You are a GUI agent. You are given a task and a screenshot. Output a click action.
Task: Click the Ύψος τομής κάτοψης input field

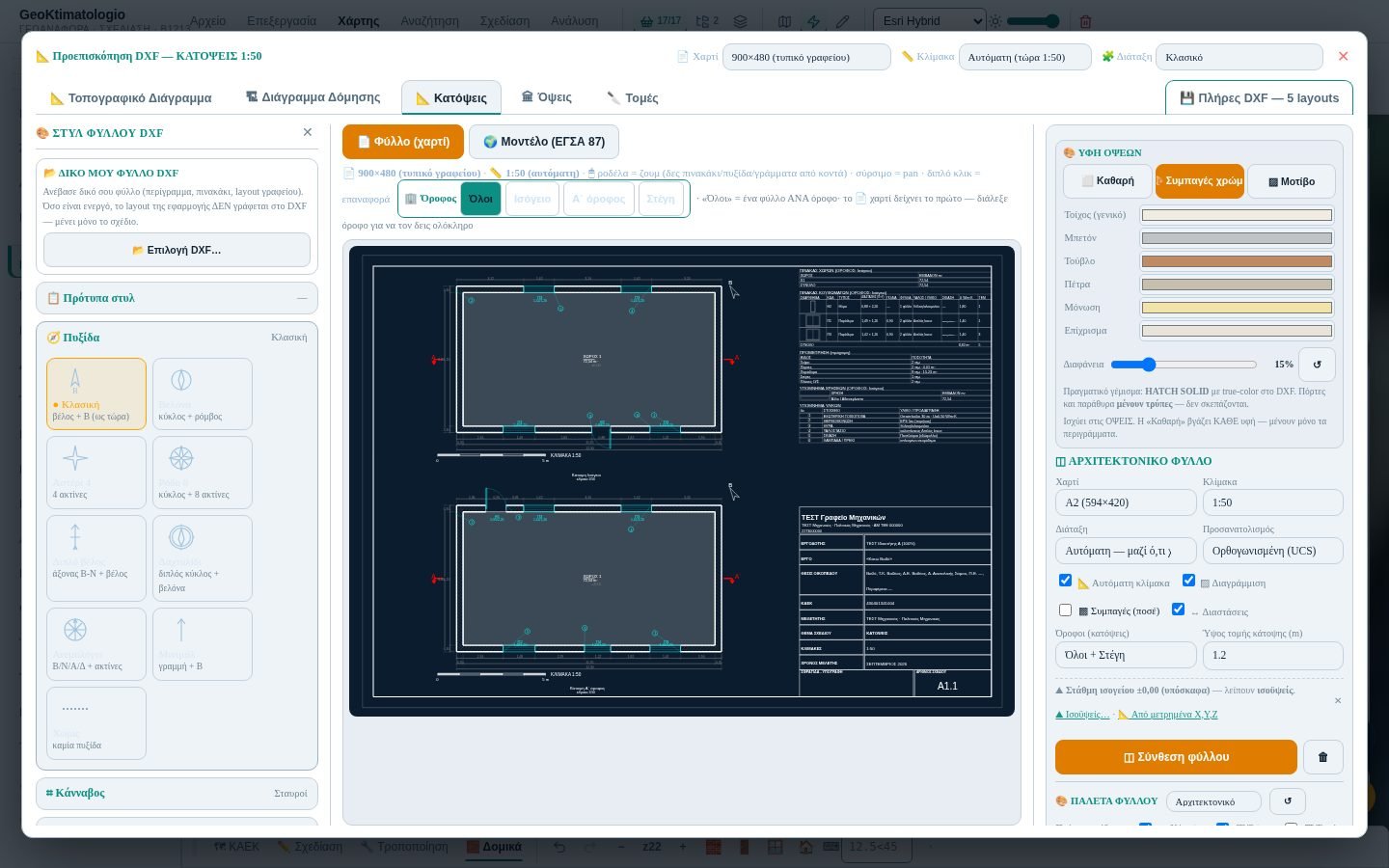tap(1272, 655)
